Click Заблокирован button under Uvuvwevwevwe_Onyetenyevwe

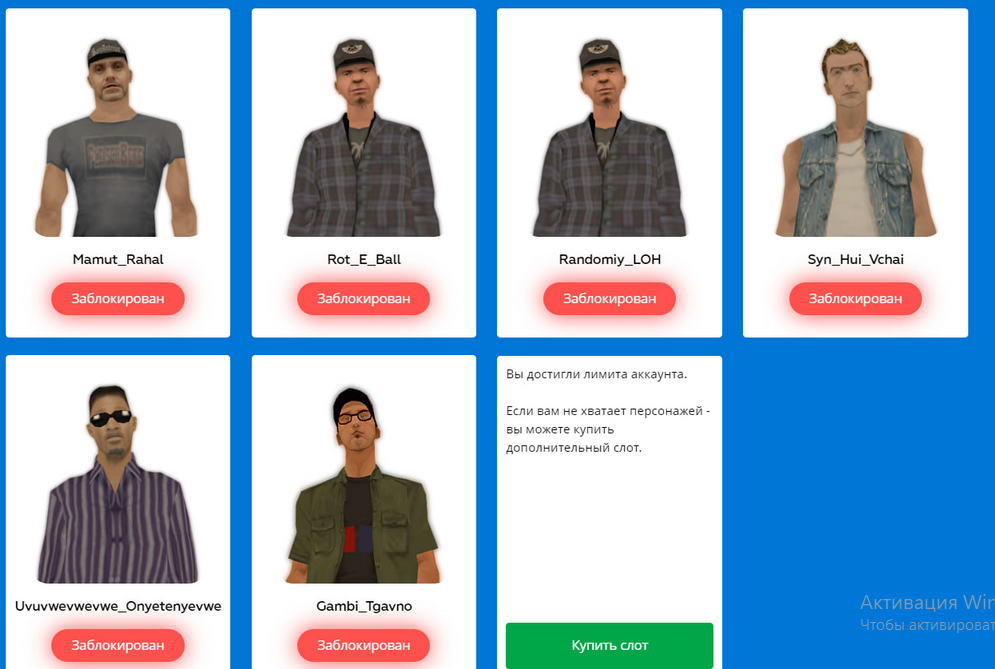click(x=118, y=646)
